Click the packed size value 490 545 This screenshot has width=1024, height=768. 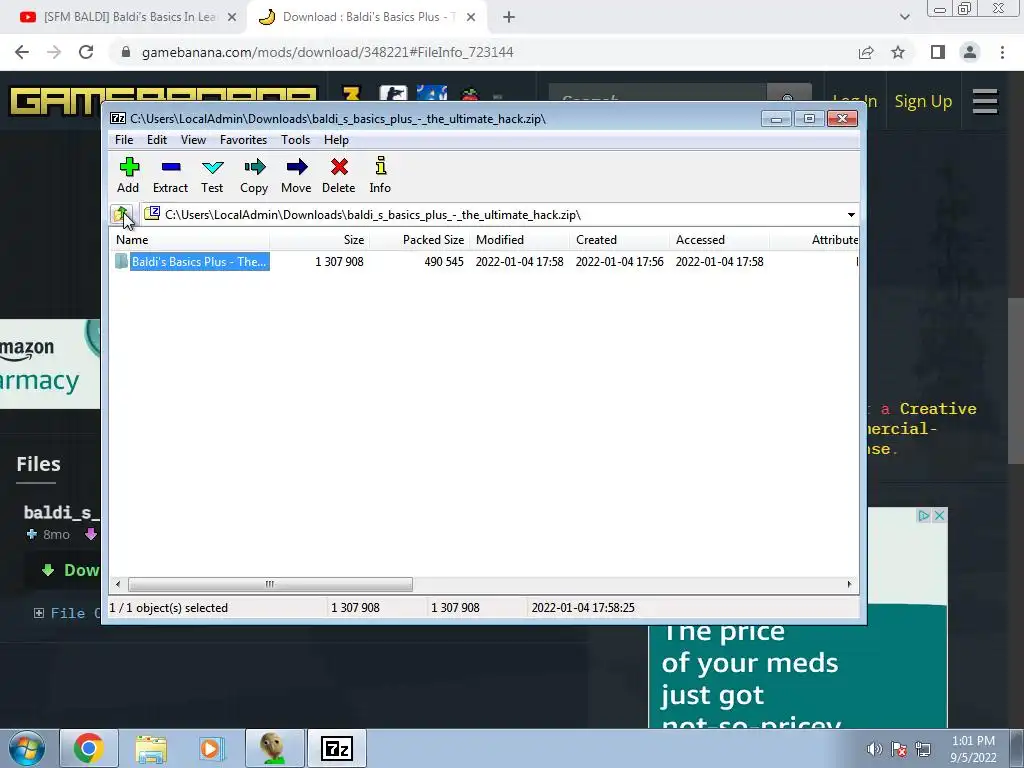(x=444, y=262)
